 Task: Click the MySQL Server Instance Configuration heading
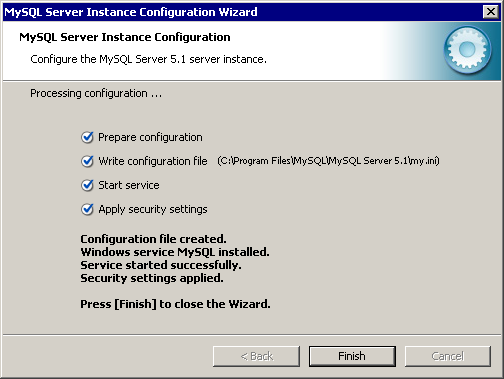(125, 37)
